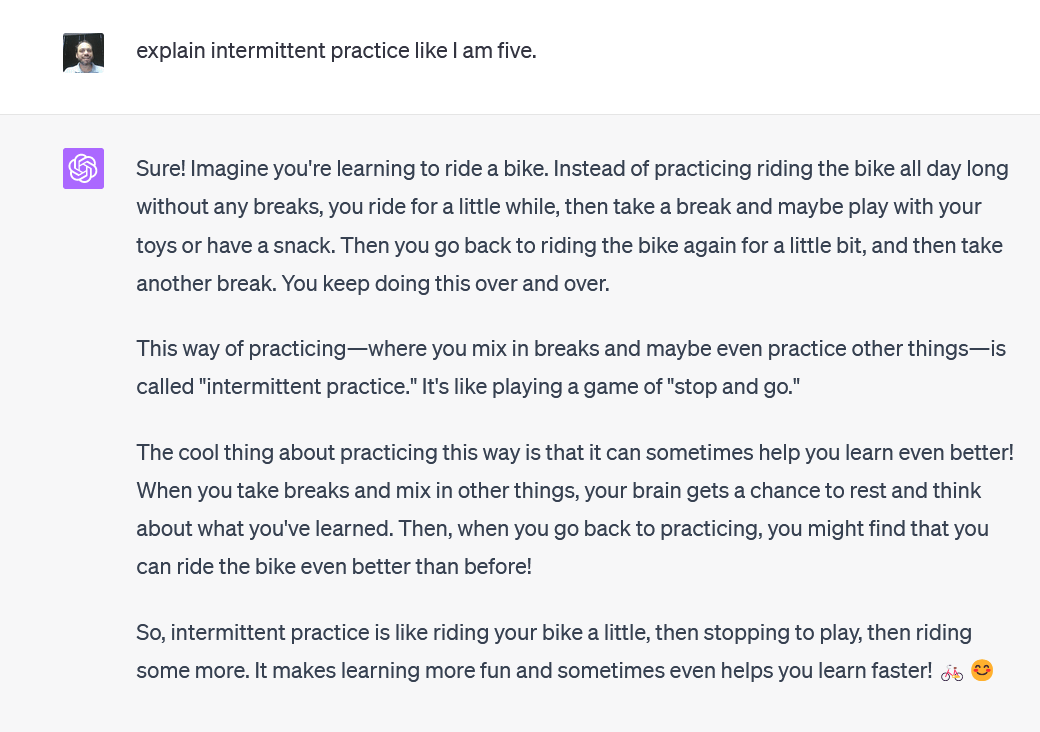Click the sentence "You keep doing this over and over."

(x=445, y=284)
